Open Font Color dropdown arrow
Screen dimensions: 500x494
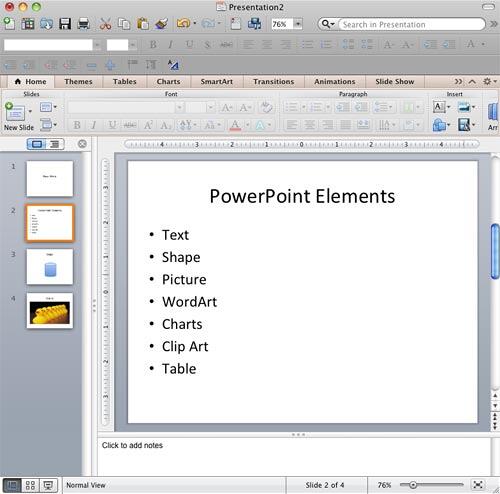point(248,125)
